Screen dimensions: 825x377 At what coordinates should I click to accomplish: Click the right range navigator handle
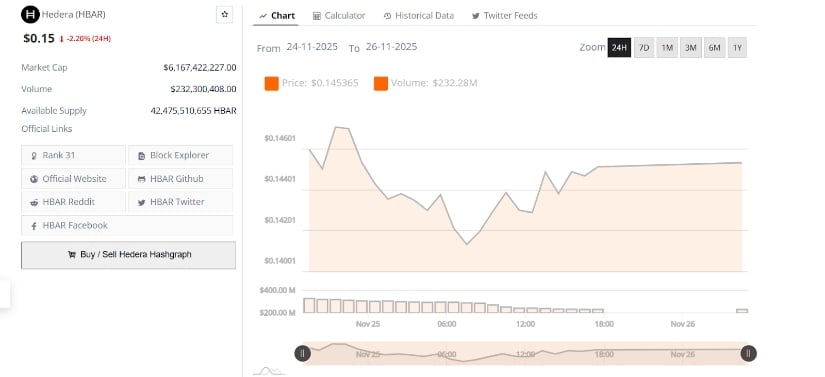coord(749,354)
